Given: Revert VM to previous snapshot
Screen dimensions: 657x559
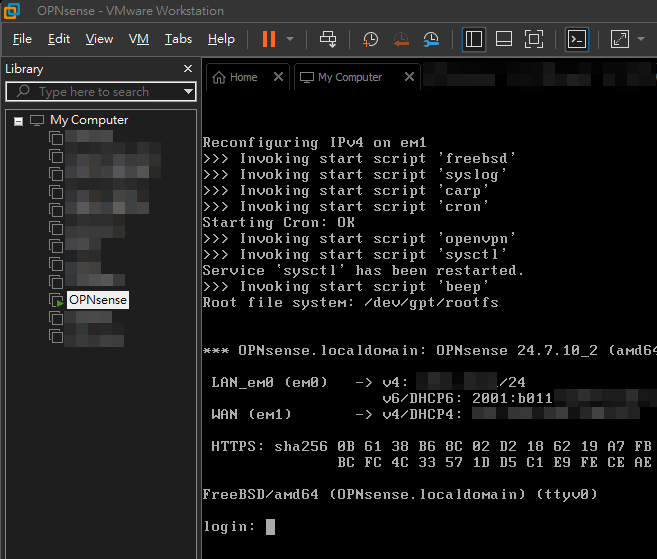Looking at the screenshot, I should [401, 39].
